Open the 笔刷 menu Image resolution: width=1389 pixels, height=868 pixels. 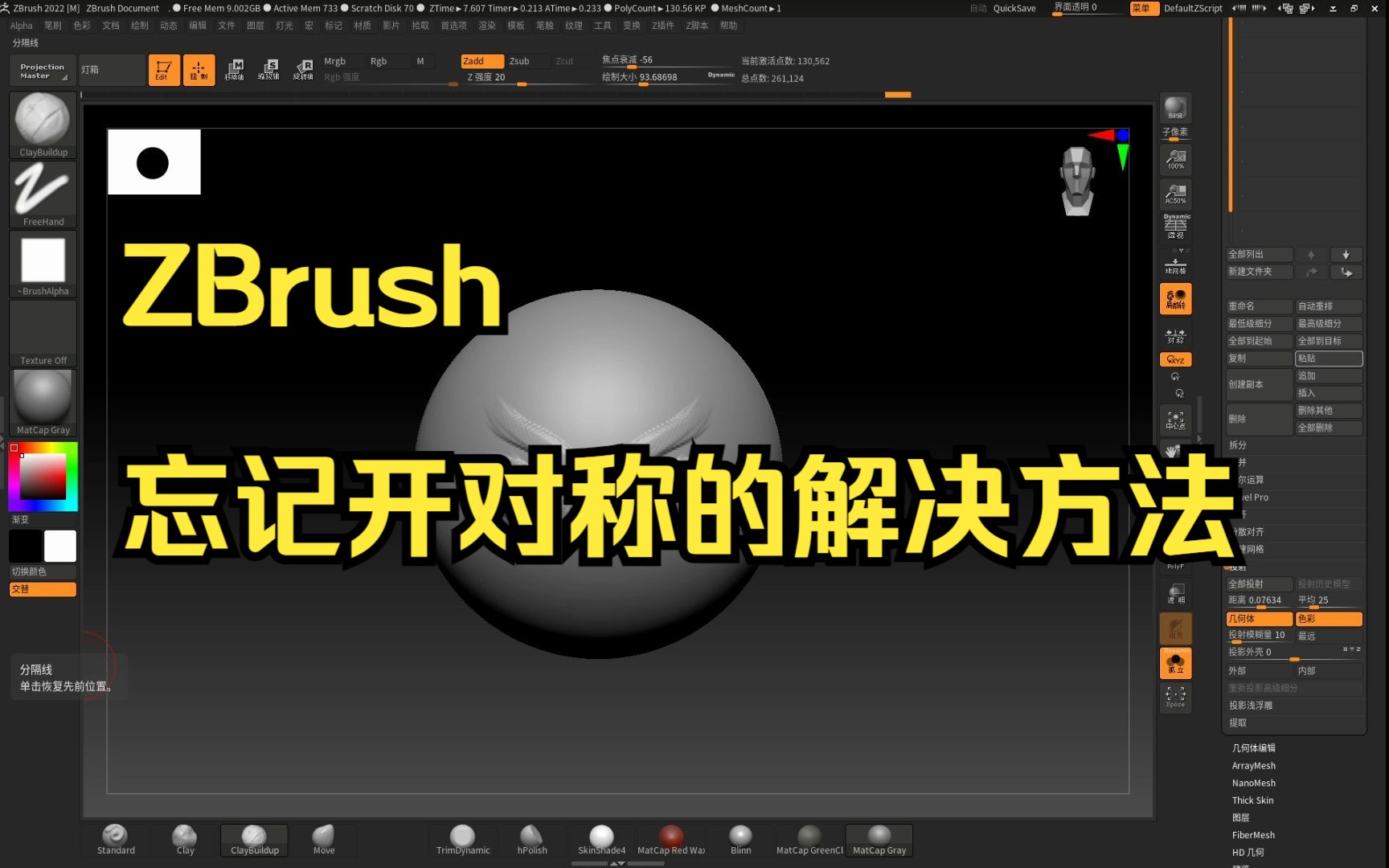[x=53, y=26]
